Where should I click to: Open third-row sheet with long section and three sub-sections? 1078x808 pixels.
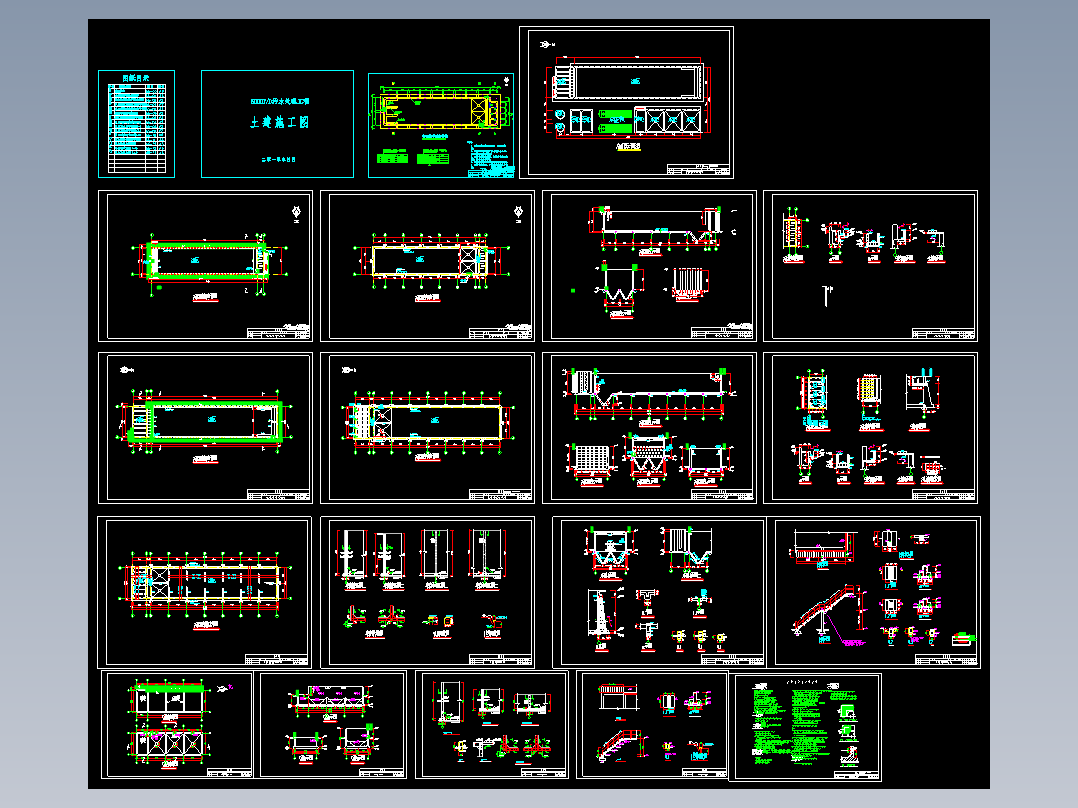pos(649,428)
